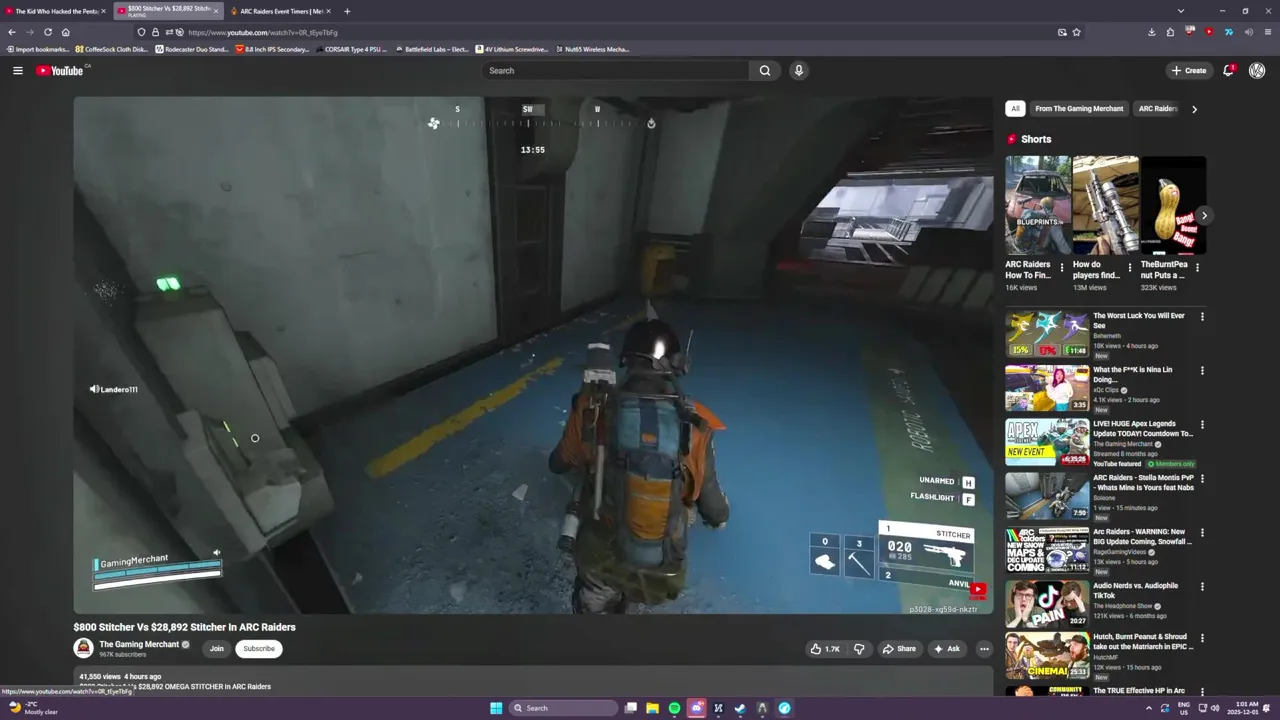Open options for 'Stella Montis PvP' video

tap(1202, 479)
